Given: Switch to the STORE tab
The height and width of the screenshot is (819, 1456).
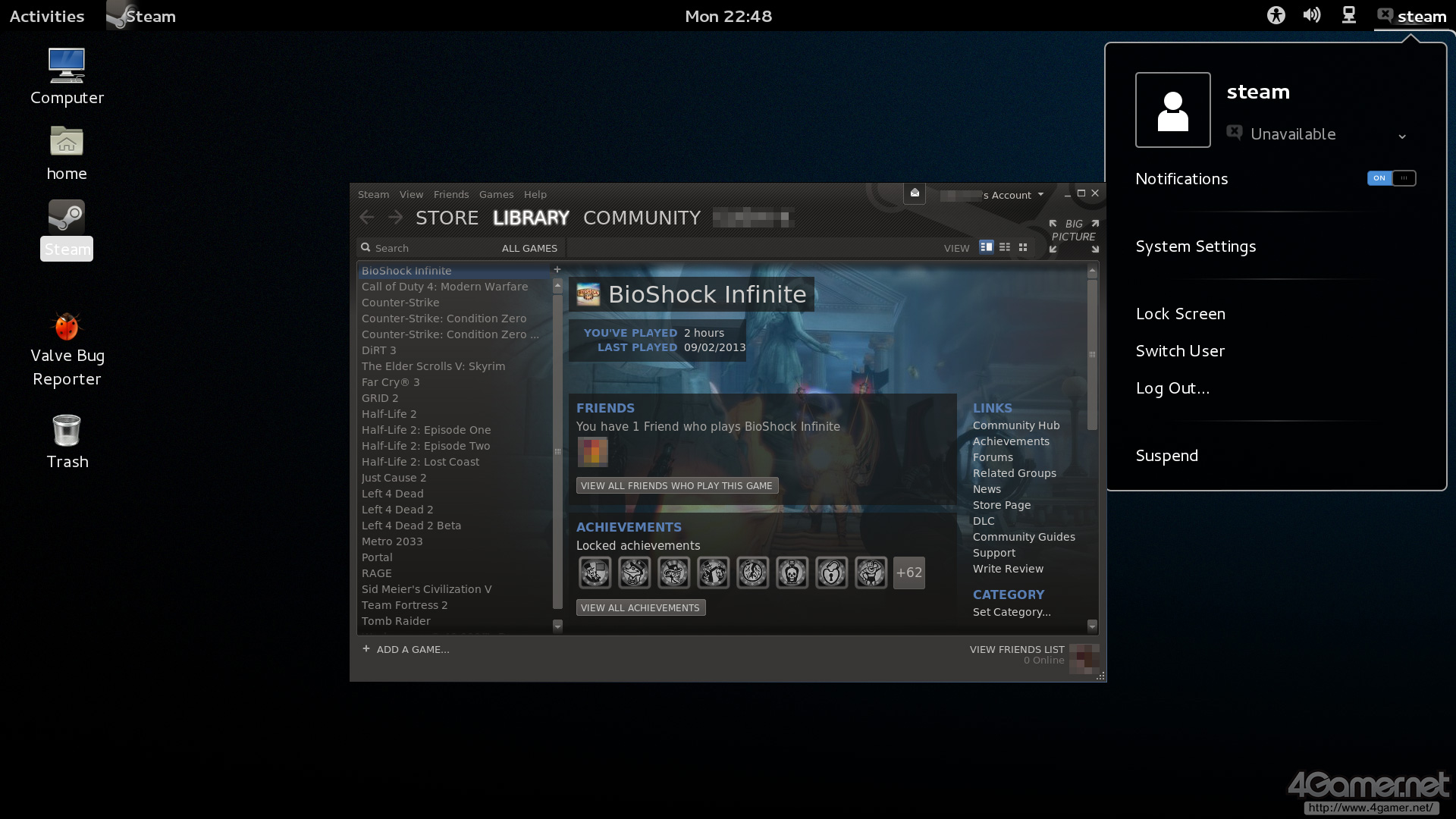Looking at the screenshot, I should point(447,218).
